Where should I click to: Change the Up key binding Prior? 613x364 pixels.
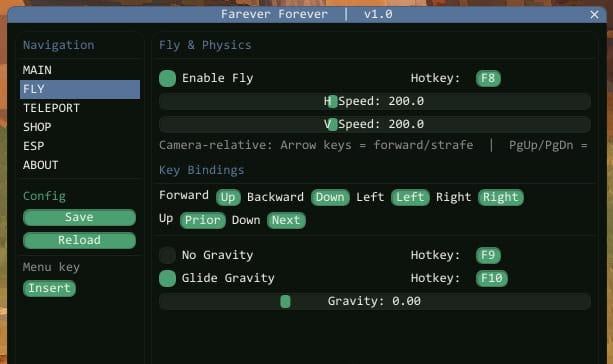[x=203, y=220]
